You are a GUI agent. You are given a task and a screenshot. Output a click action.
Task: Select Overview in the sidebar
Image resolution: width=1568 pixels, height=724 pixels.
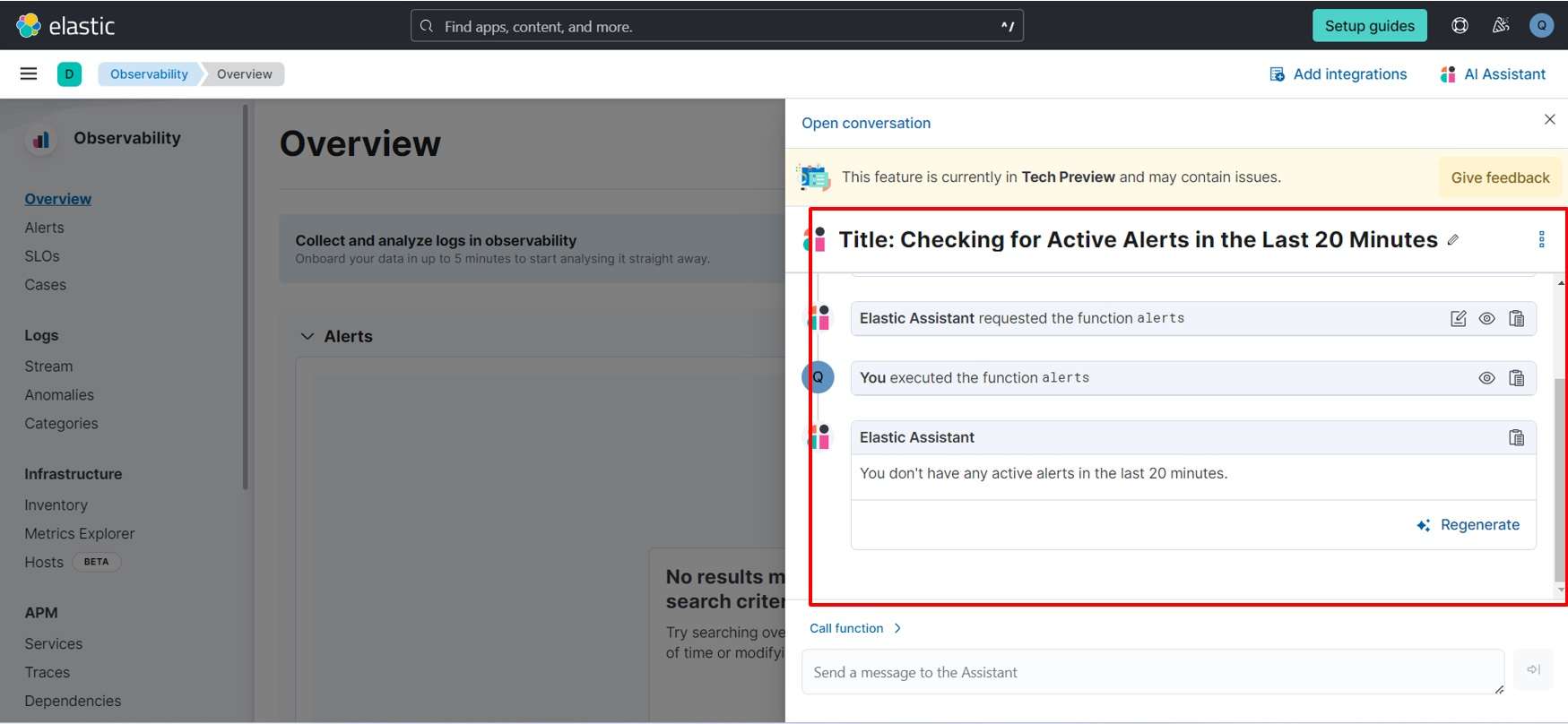[x=58, y=199]
